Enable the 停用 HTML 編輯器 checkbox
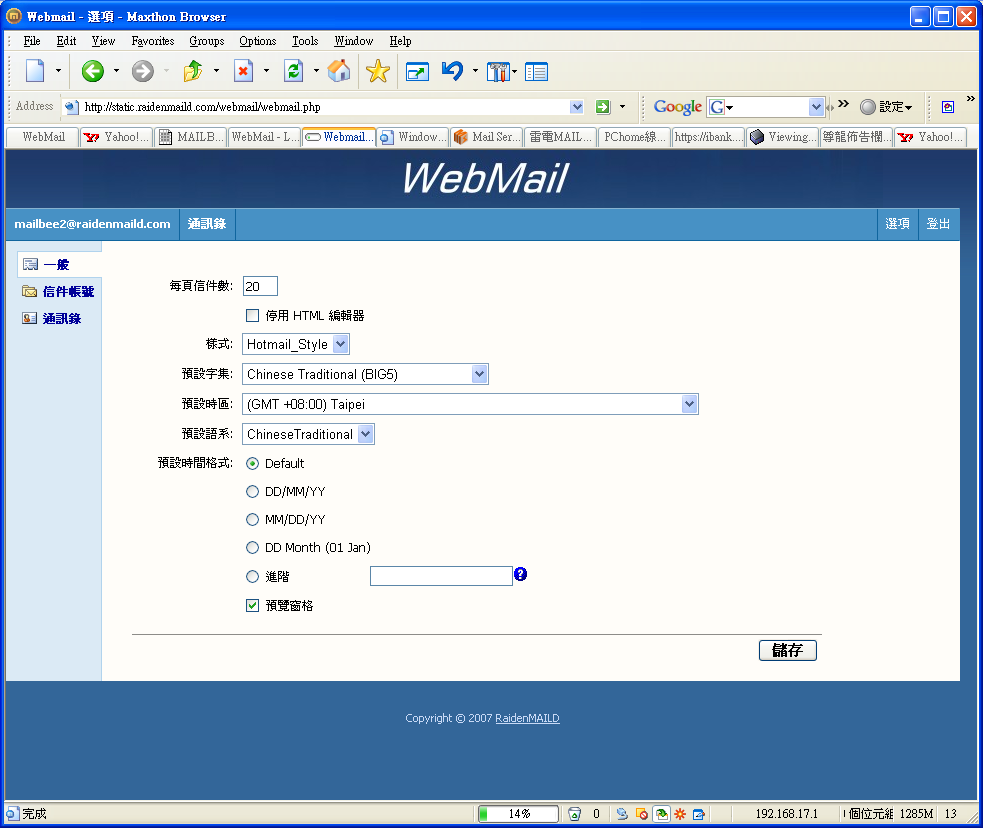 point(253,316)
